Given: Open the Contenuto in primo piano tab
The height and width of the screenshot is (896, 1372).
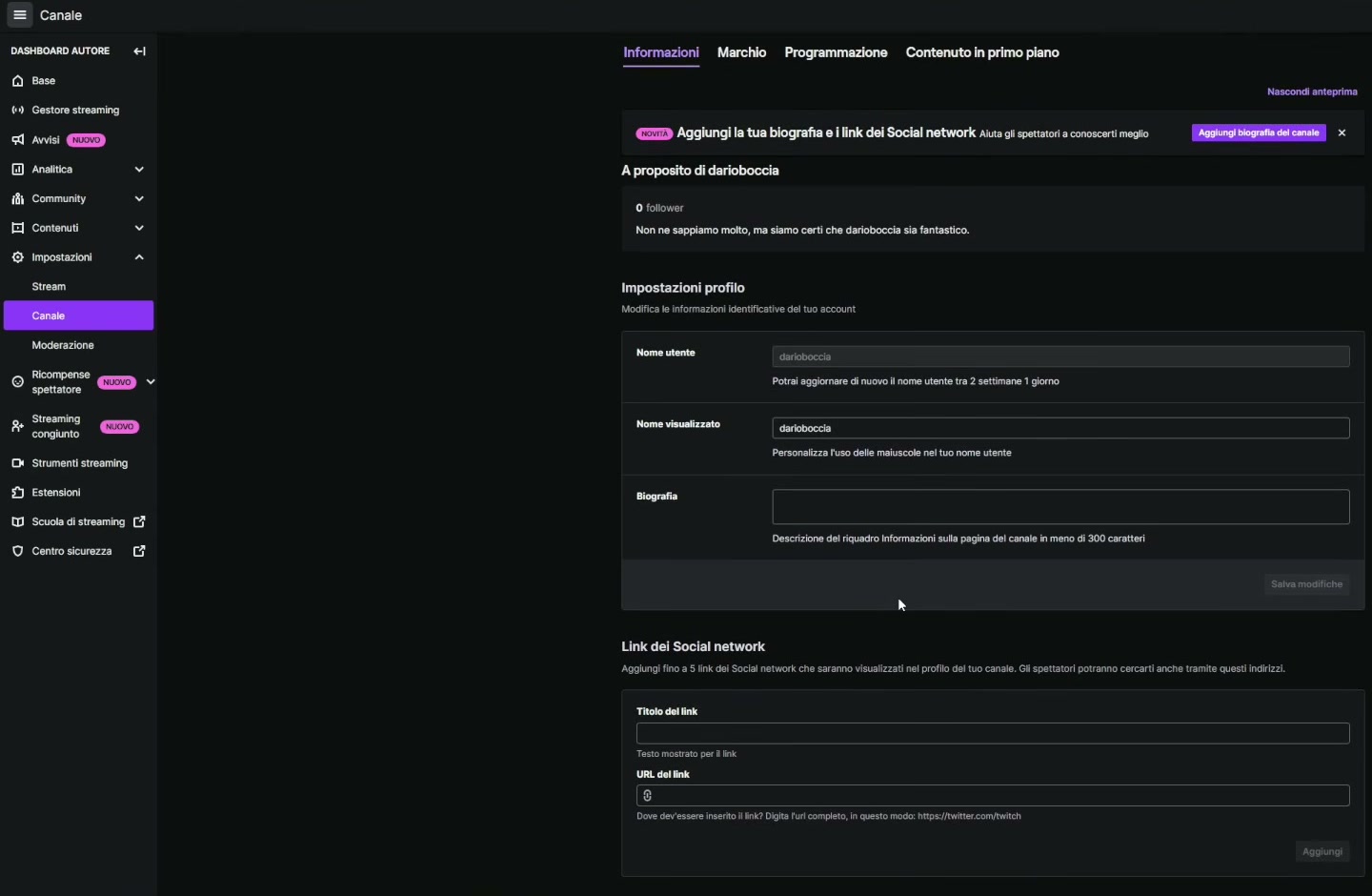Looking at the screenshot, I should point(982,52).
